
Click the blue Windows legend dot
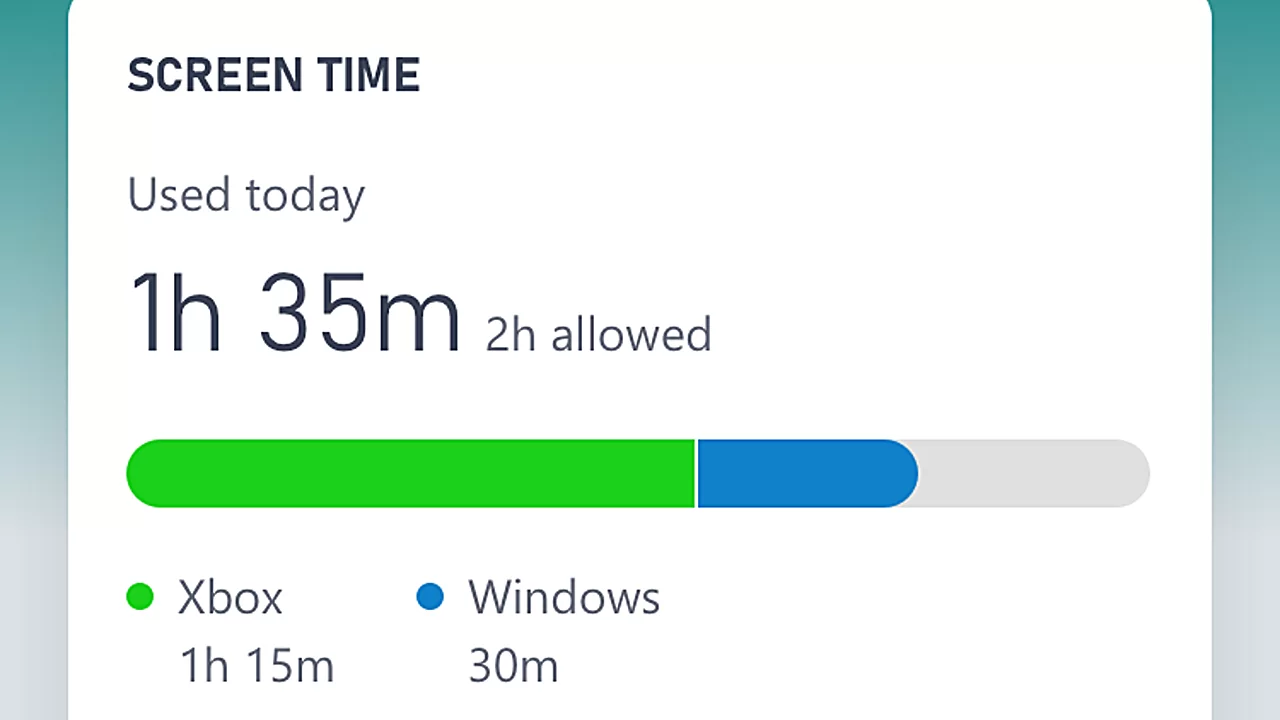click(x=430, y=598)
